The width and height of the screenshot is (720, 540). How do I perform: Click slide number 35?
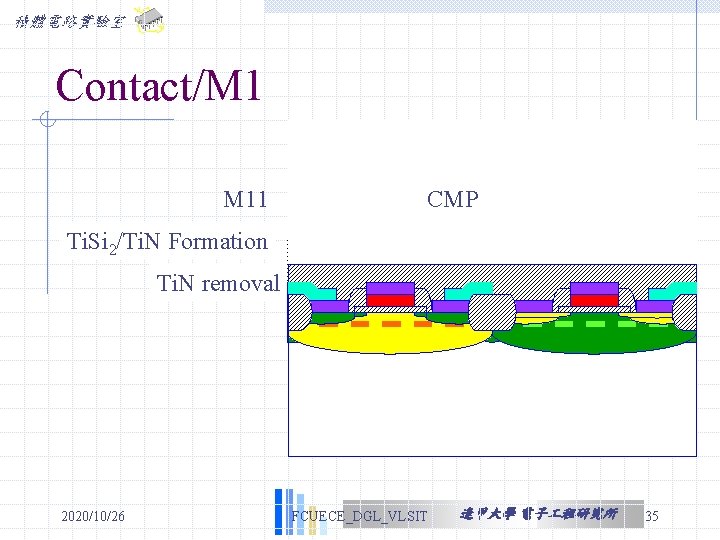pyautogui.click(x=652, y=516)
